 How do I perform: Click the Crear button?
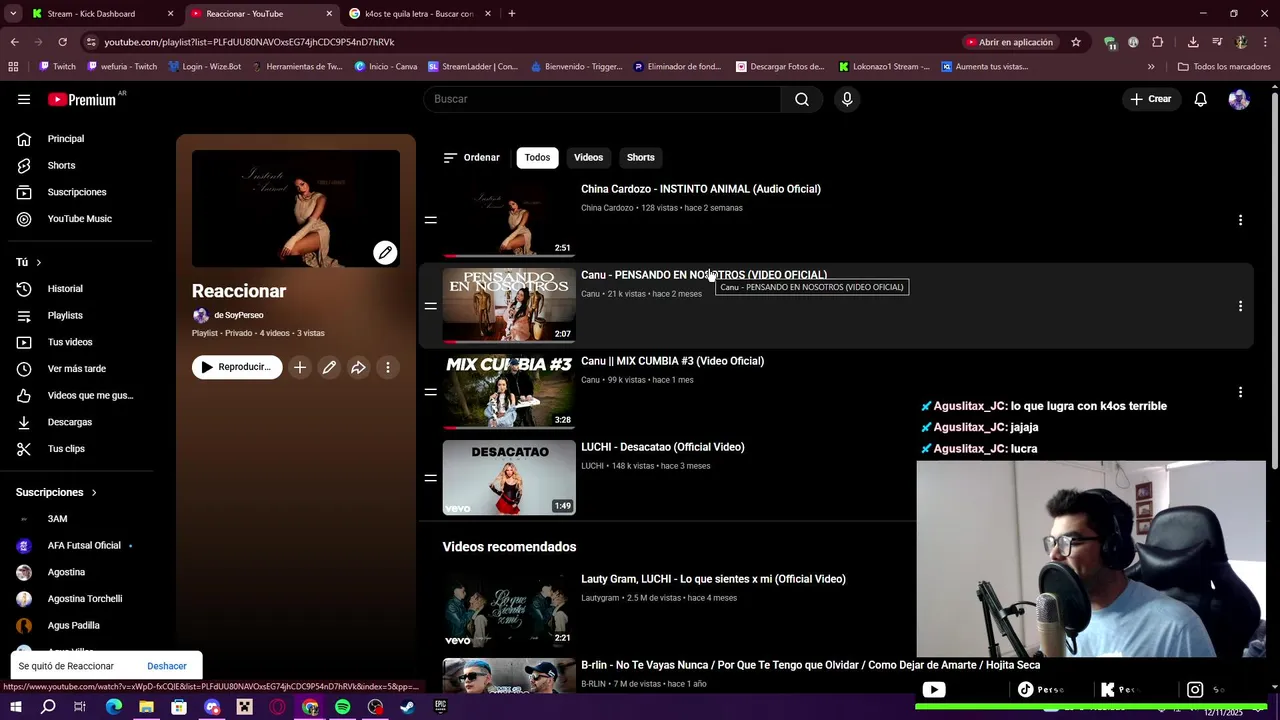click(x=1151, y=99)
